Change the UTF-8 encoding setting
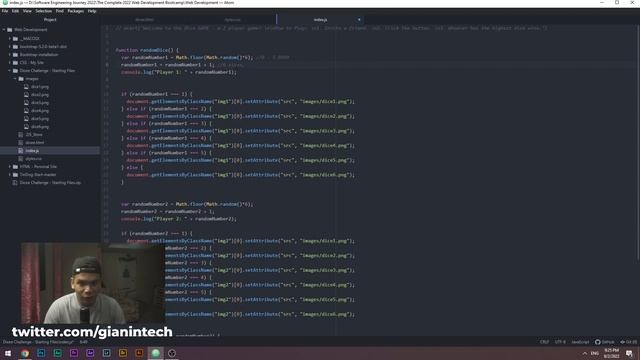The height and width of the screenshot is (360, 640). (x=560, y=342)
